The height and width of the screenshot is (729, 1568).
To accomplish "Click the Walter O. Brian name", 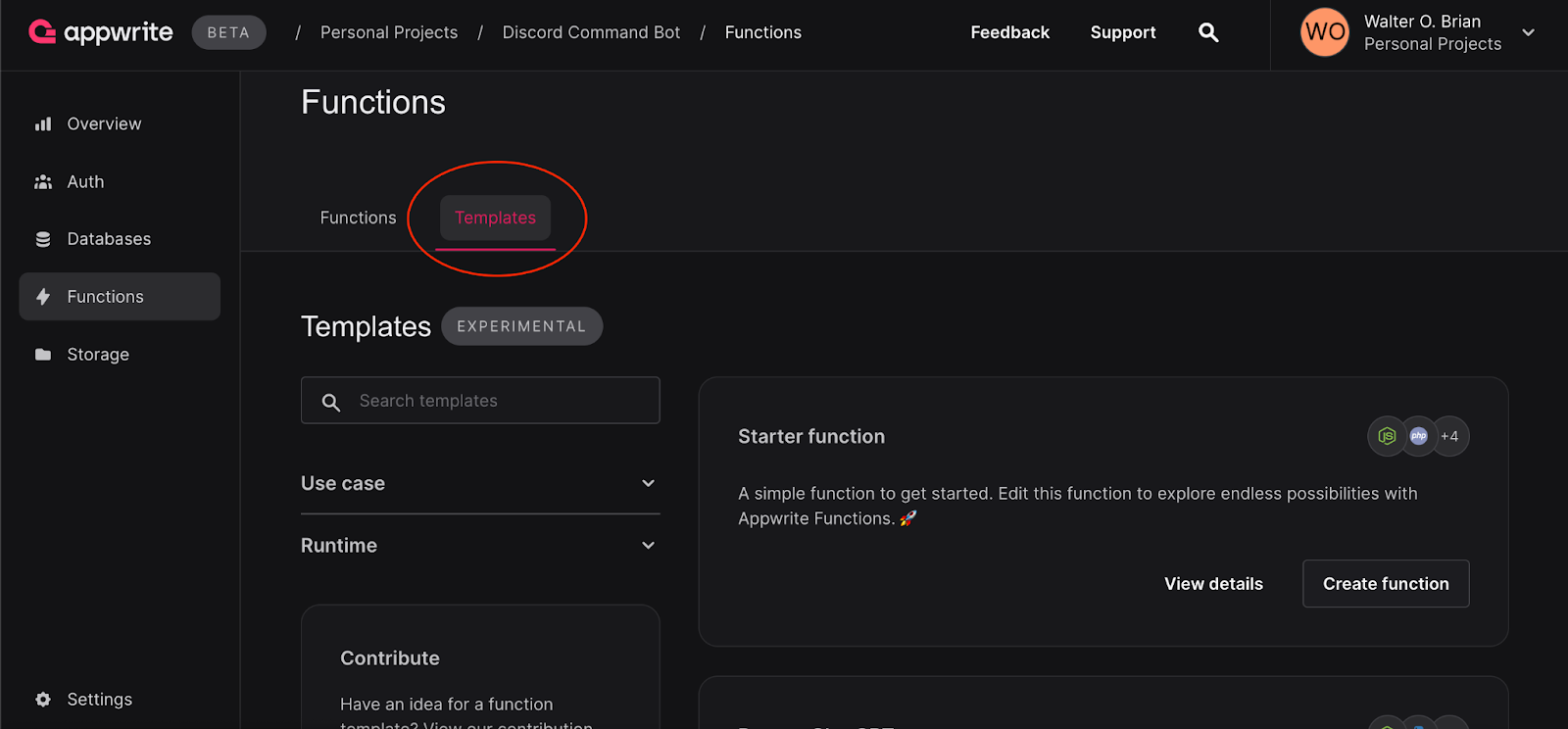I will tap(1422, 22).
